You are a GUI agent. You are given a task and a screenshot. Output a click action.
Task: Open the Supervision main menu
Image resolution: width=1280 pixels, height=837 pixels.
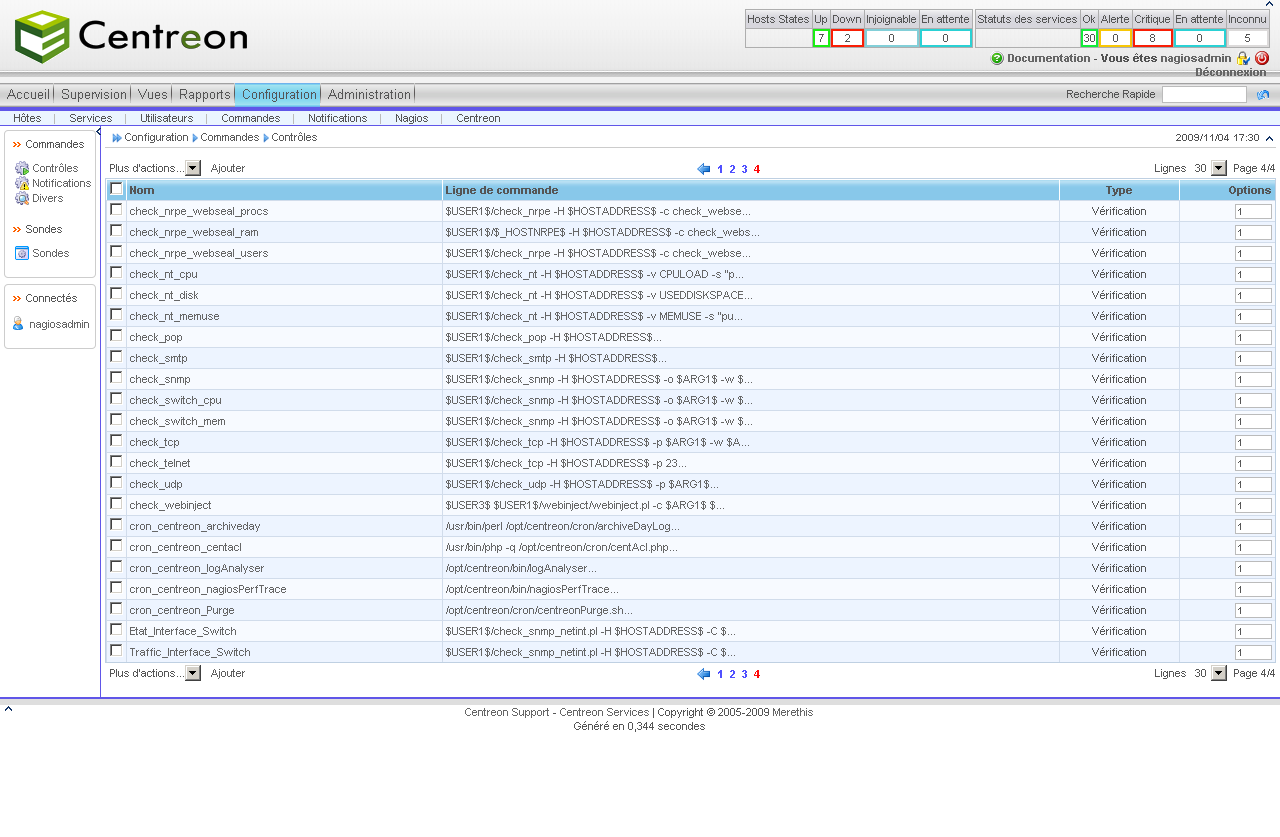point(94,95)
